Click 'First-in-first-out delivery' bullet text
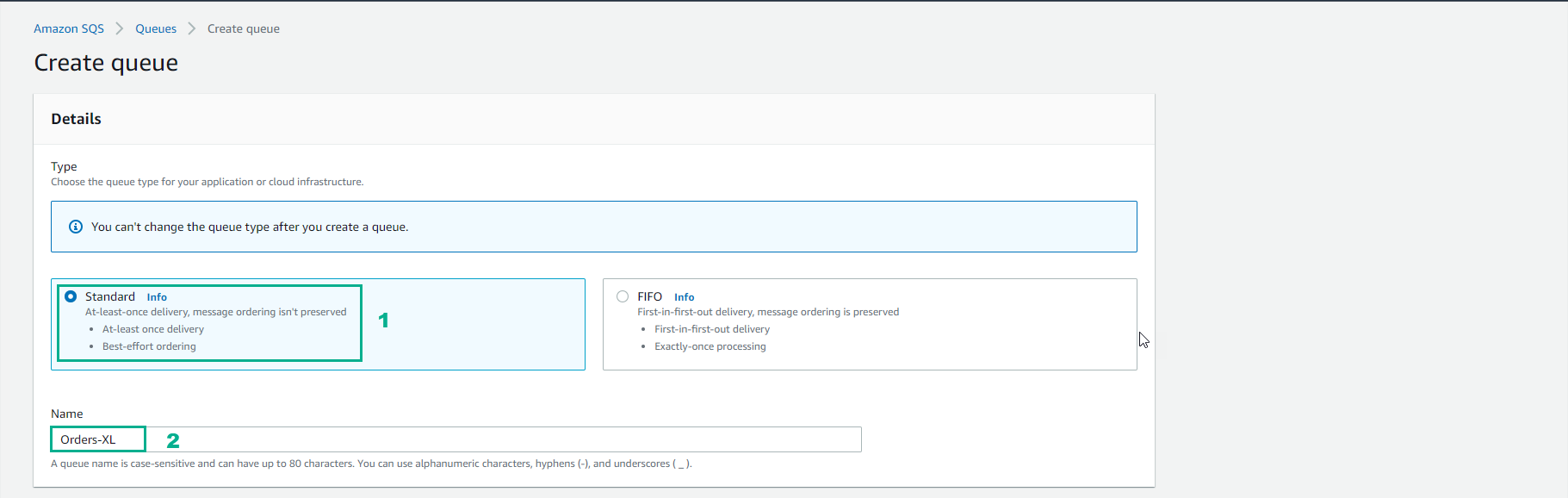 point(712,329)
